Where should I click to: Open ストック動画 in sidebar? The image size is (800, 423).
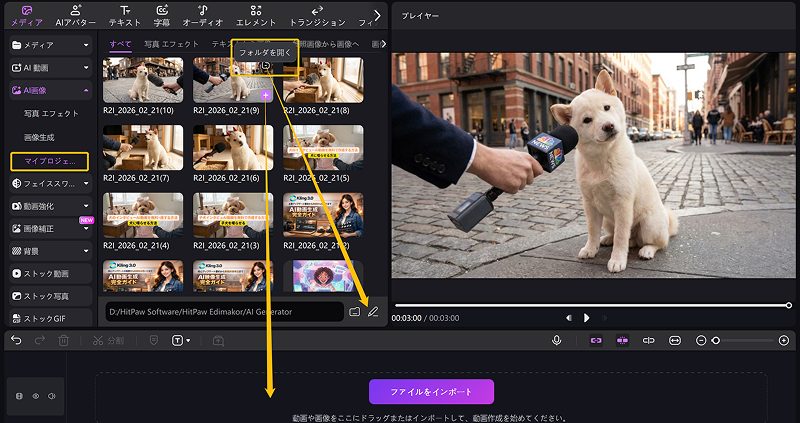51,273
